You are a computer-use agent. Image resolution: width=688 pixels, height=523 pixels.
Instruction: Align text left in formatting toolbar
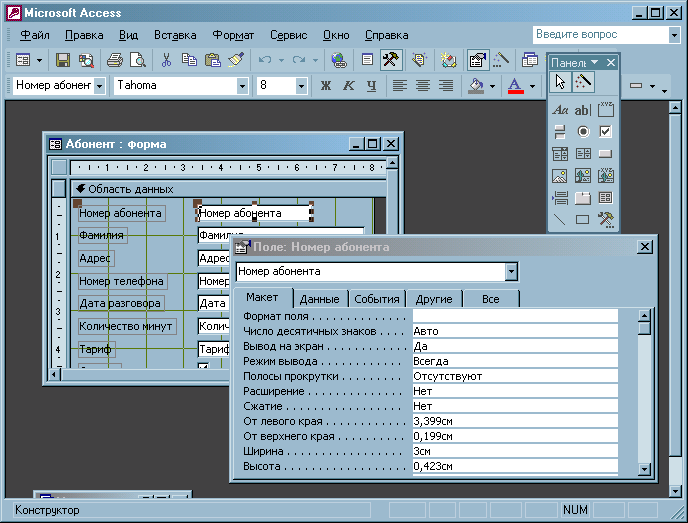tap(399, 86)
